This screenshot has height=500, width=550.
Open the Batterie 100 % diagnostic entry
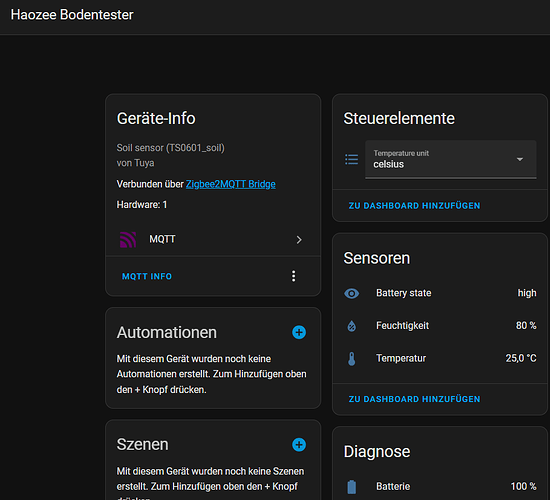[x=440, y=486]
